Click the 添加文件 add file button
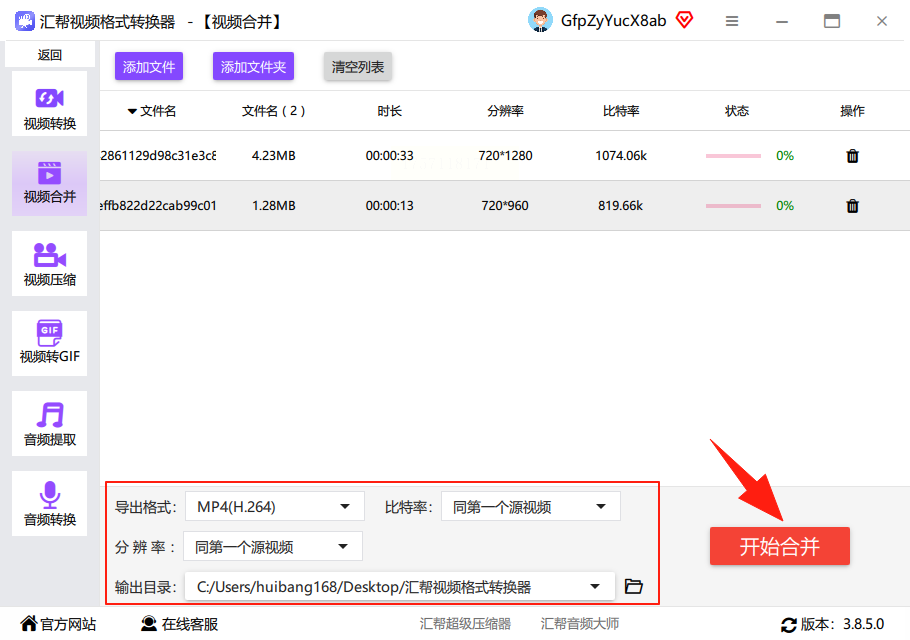 click(149, 67)
